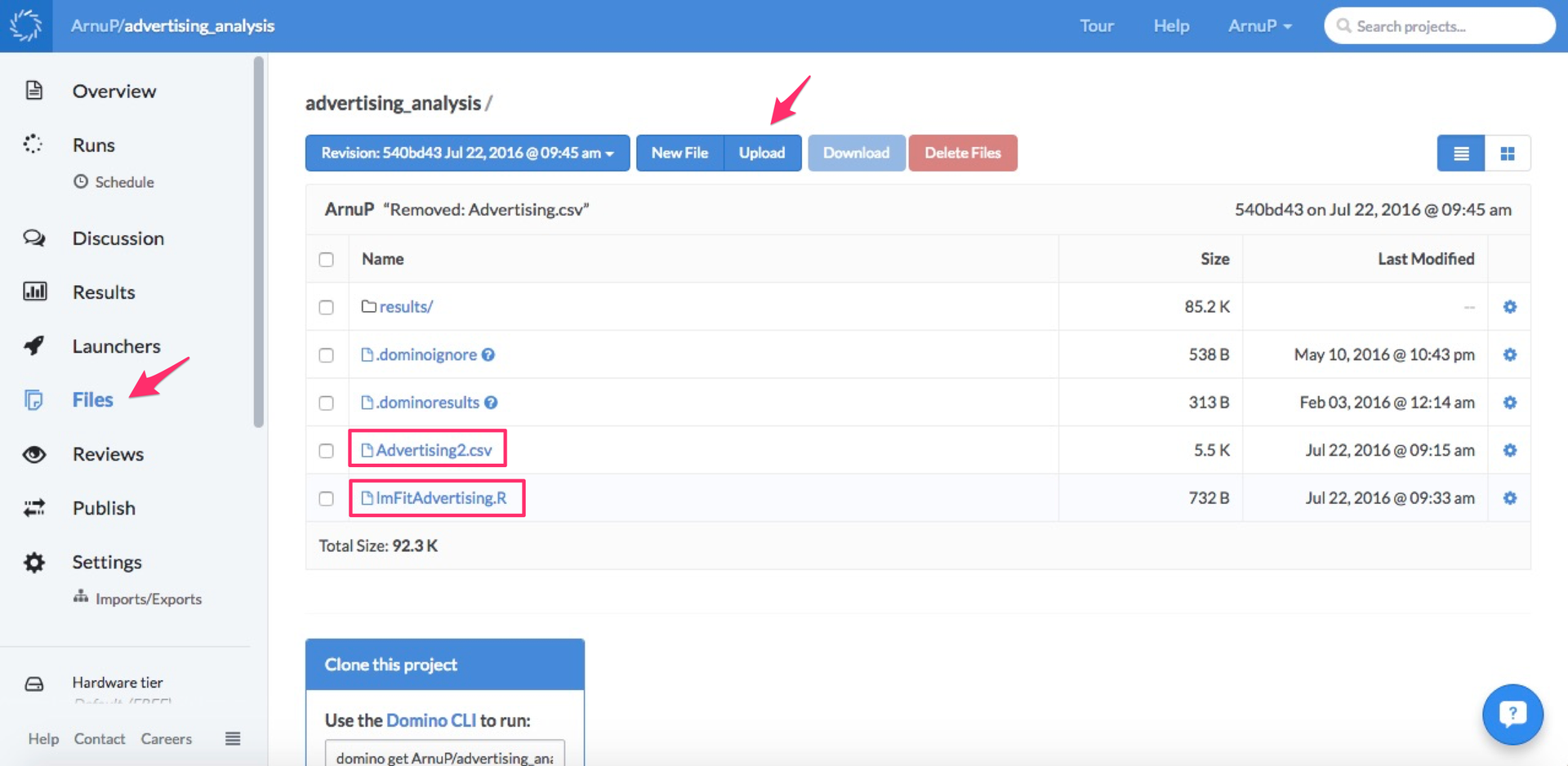Toggle the select-all files checkbox

click(327, 260)
